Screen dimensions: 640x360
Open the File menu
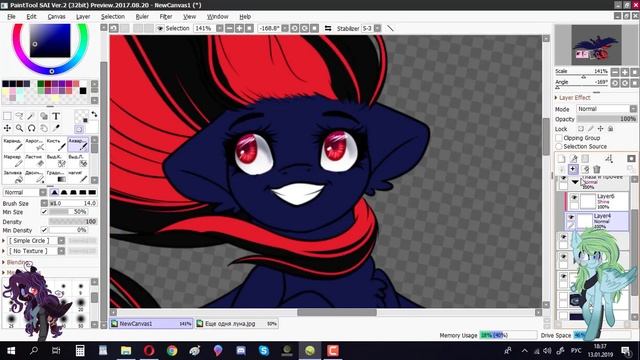coord(11,16)
